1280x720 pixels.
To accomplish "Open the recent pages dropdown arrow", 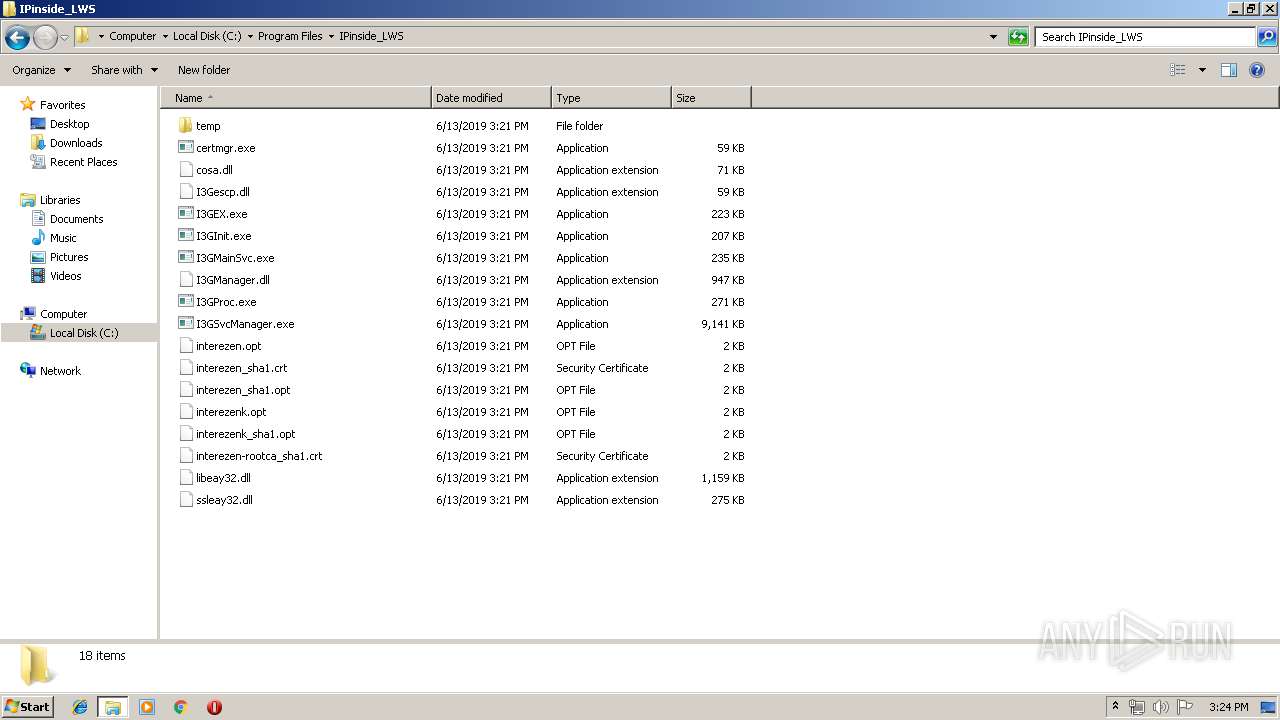I will pyautogui.click(x=64, y=38).
